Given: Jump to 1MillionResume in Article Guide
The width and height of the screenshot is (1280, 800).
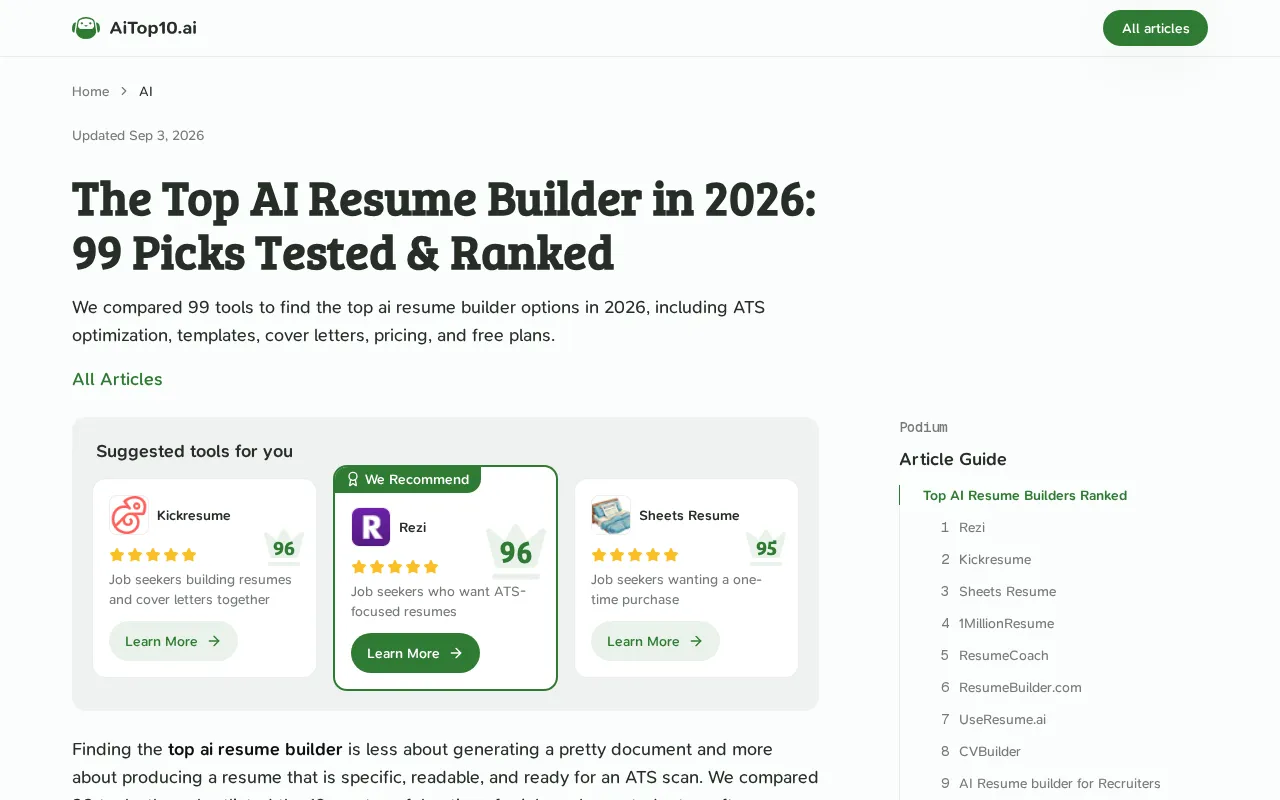Looking at the screenshot, I should tap(1006, 623).
